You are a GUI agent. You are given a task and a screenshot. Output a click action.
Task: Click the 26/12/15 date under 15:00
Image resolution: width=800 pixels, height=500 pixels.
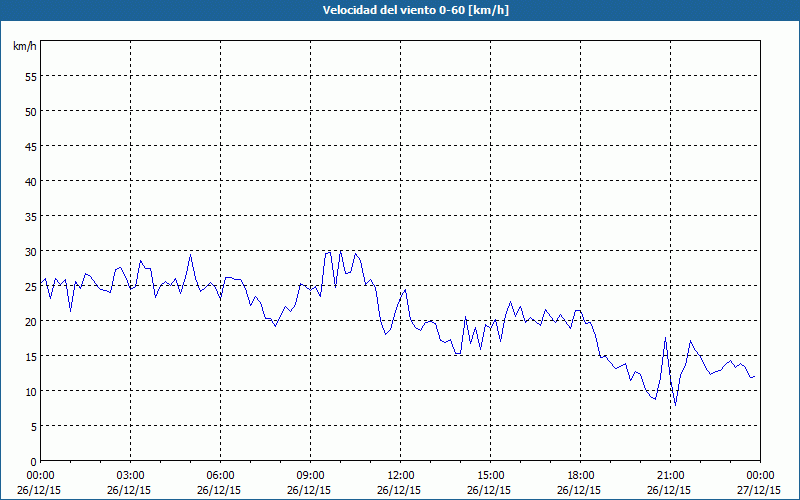(x=489, y=490)
